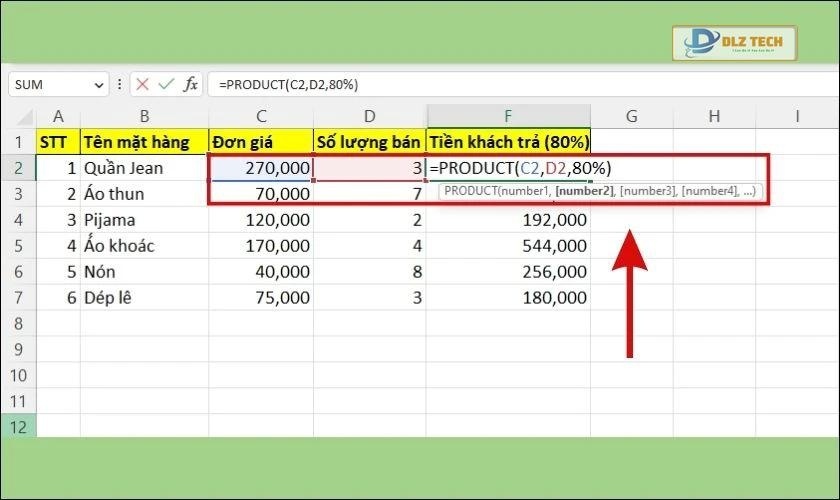840x500 pixels.
Task: Select row 2 header
Action: pyautogui.click(x=18, y=168)
